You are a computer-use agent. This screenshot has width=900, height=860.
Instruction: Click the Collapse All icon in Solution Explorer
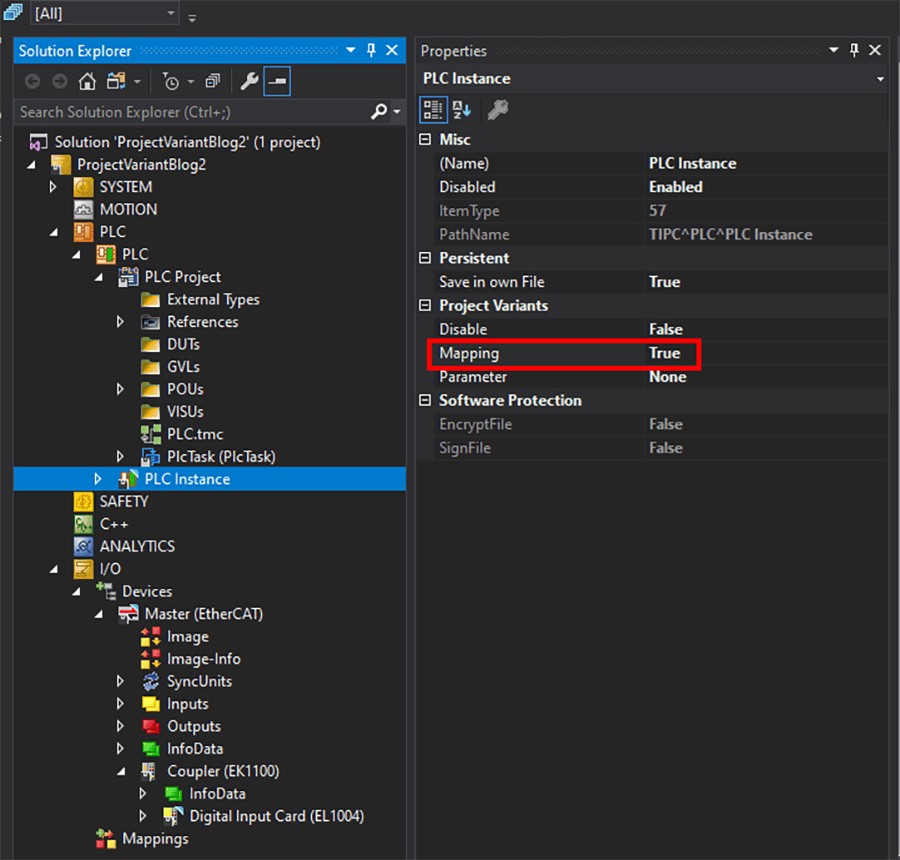tap(212, 82)
